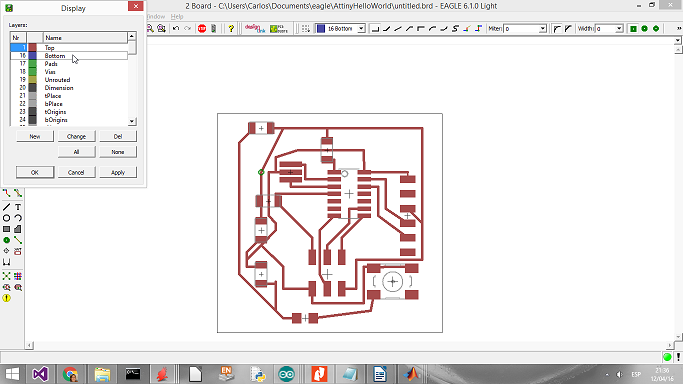The width and height of the screenshot is (683, 384).
Task: Open Google Chrome from the taskbar
Action: [x=71, y=374]
